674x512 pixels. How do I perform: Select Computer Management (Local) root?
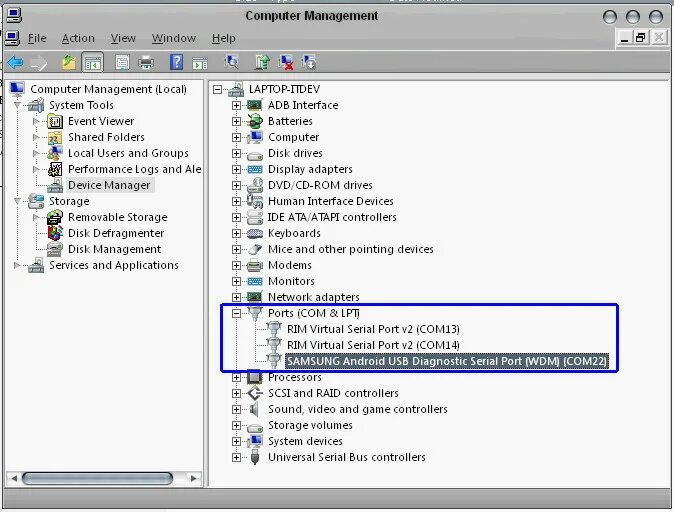pyautogui.click(x=108, y=89)
